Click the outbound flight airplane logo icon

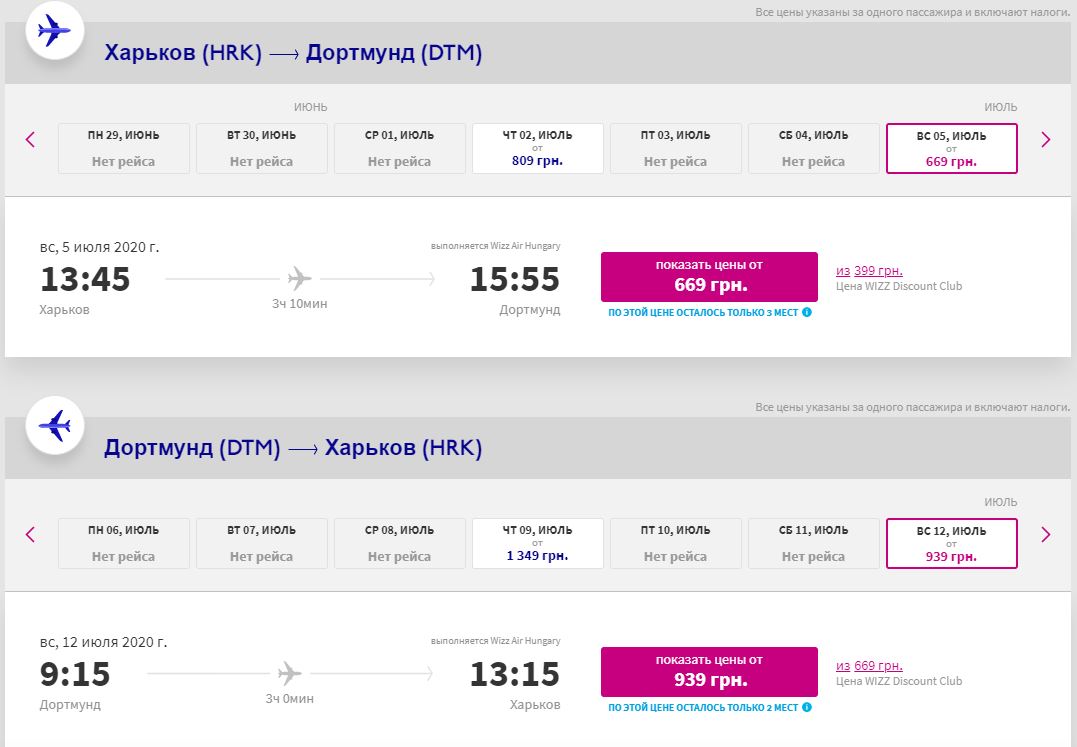(54, 30)
